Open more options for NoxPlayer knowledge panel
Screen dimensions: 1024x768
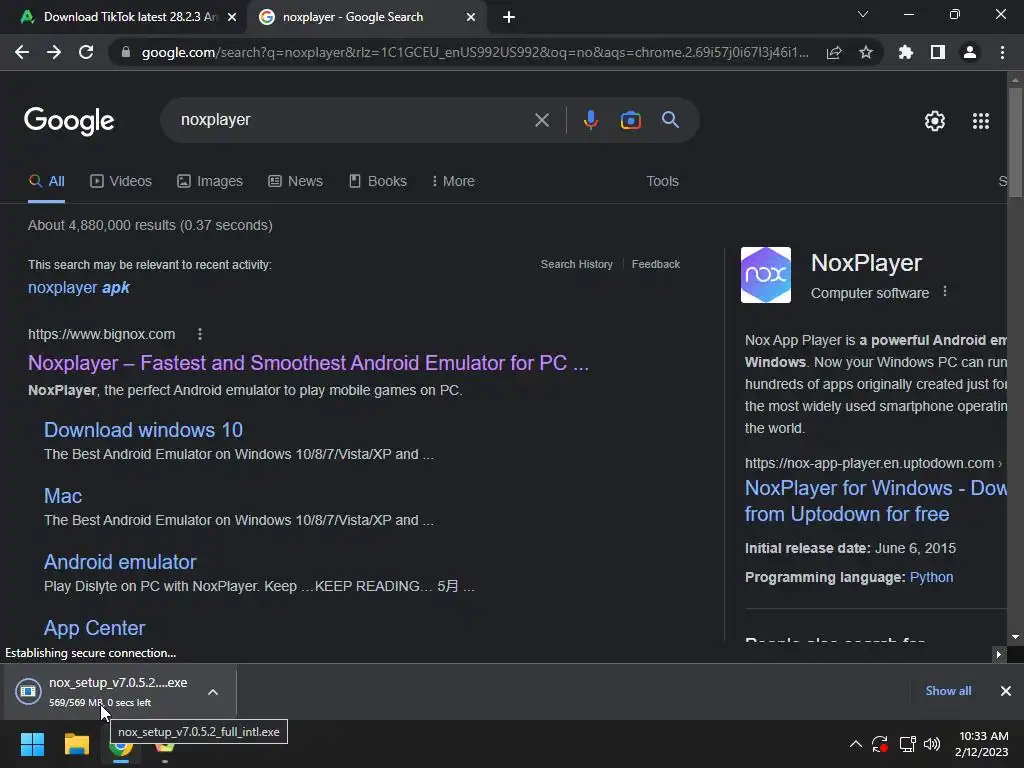pos(944,291)
